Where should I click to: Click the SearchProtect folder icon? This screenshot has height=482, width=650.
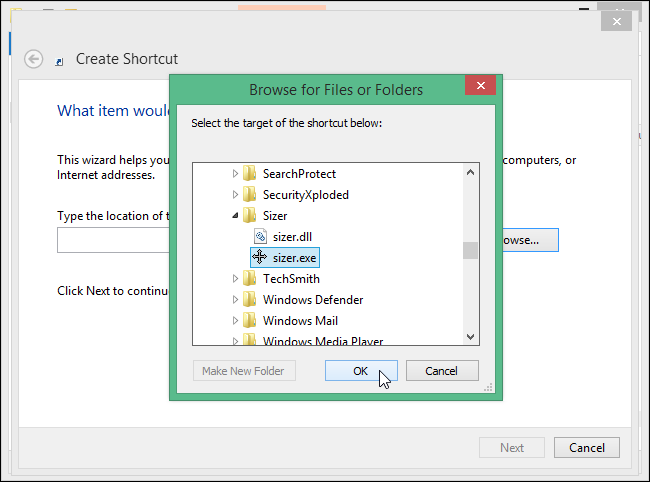pyautogui.click(x=250, y=174)
